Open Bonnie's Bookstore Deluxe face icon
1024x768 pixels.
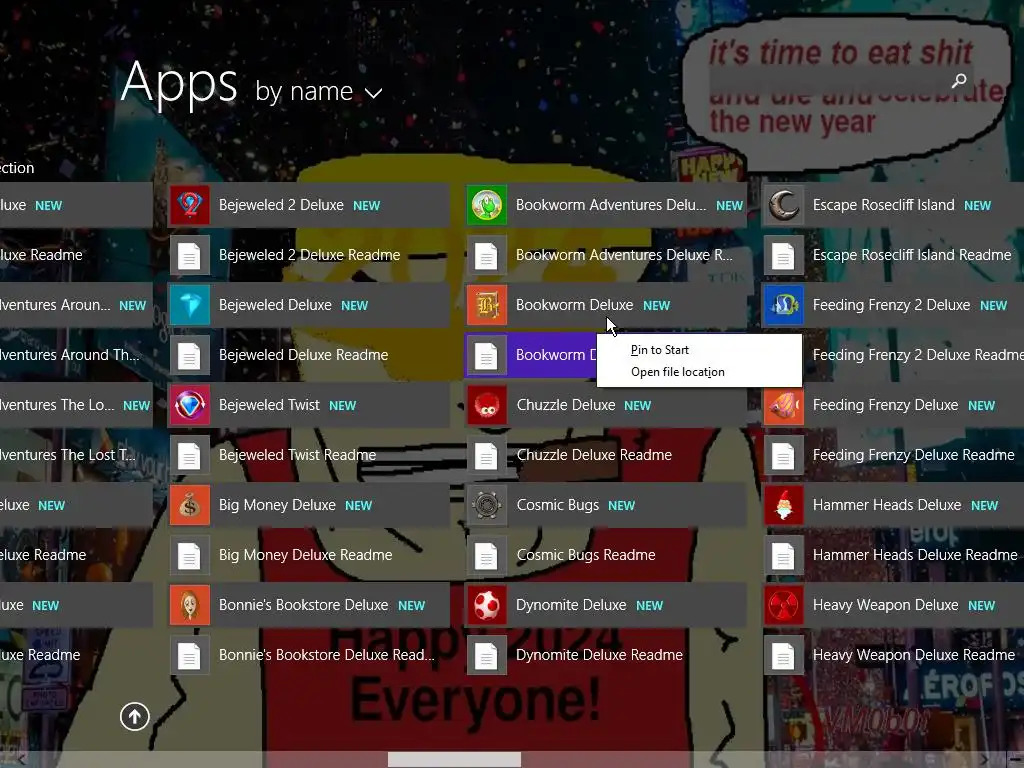tap(189, 605)
